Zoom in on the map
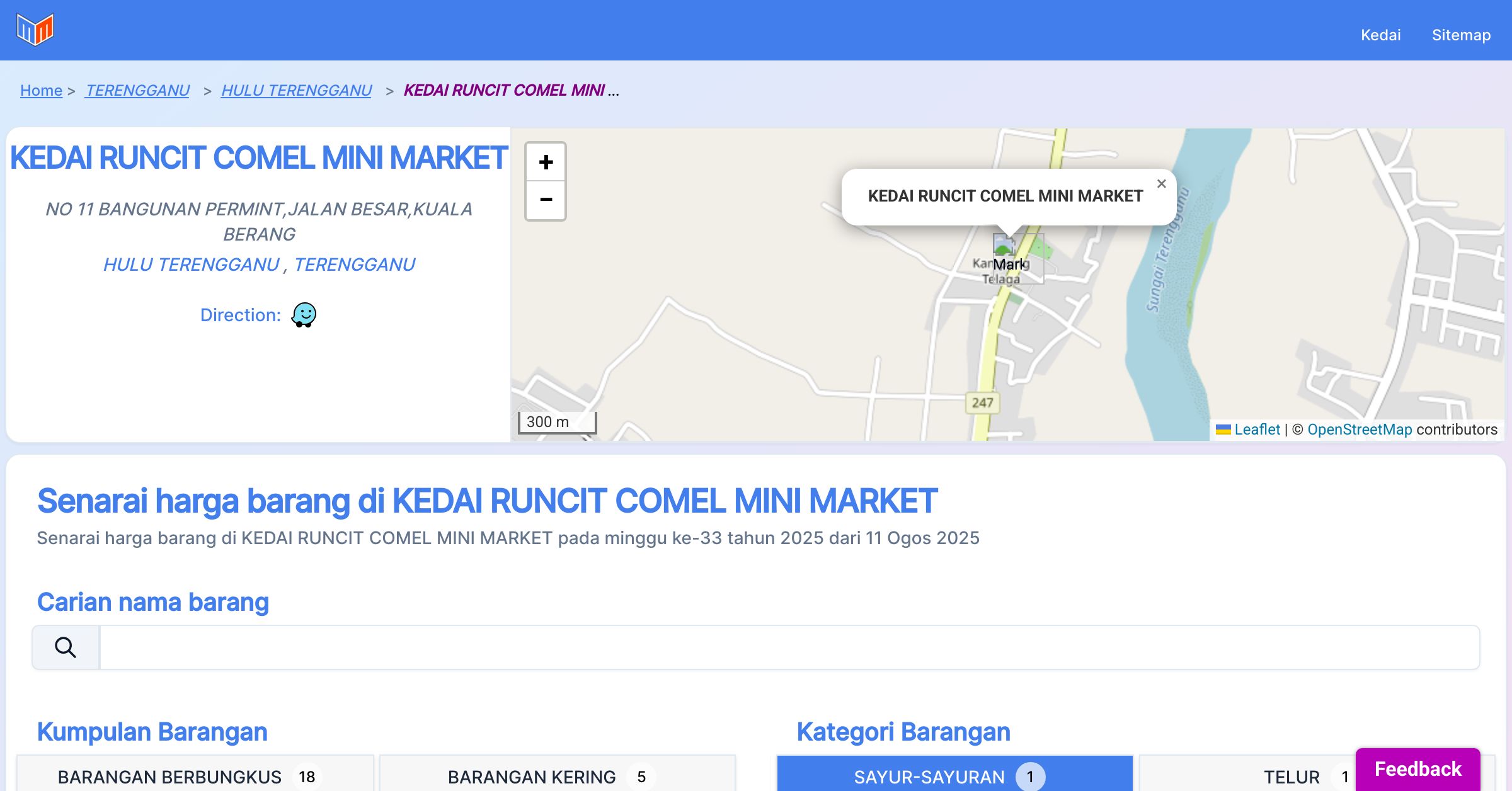 coord(546,162)
